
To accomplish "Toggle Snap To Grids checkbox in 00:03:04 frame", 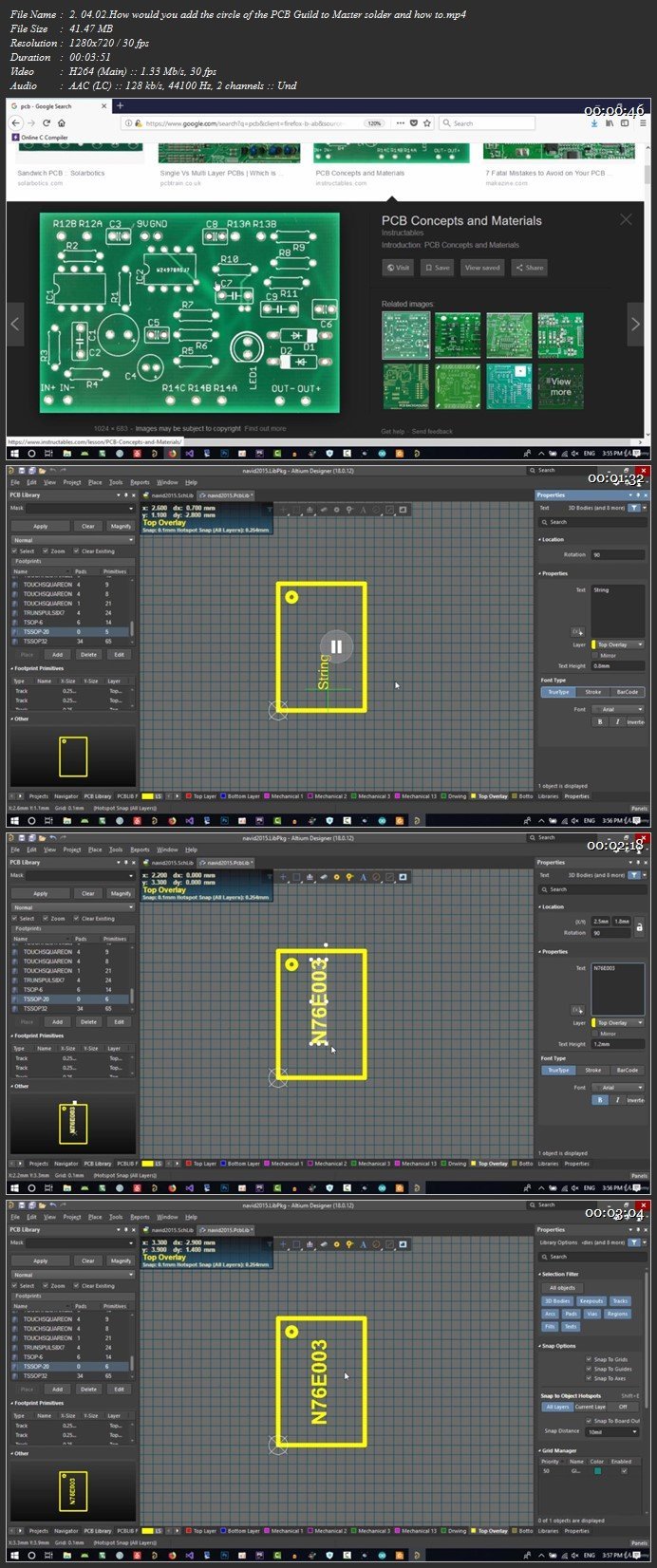I will 589,1359.
